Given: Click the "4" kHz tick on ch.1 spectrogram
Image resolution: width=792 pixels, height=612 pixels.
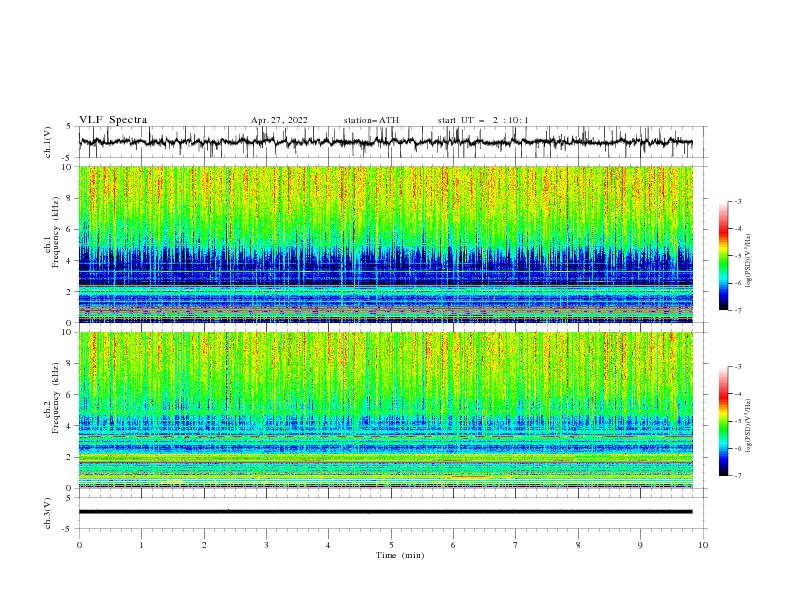Looking at the screenshot, I should click(x=70, y=261).
